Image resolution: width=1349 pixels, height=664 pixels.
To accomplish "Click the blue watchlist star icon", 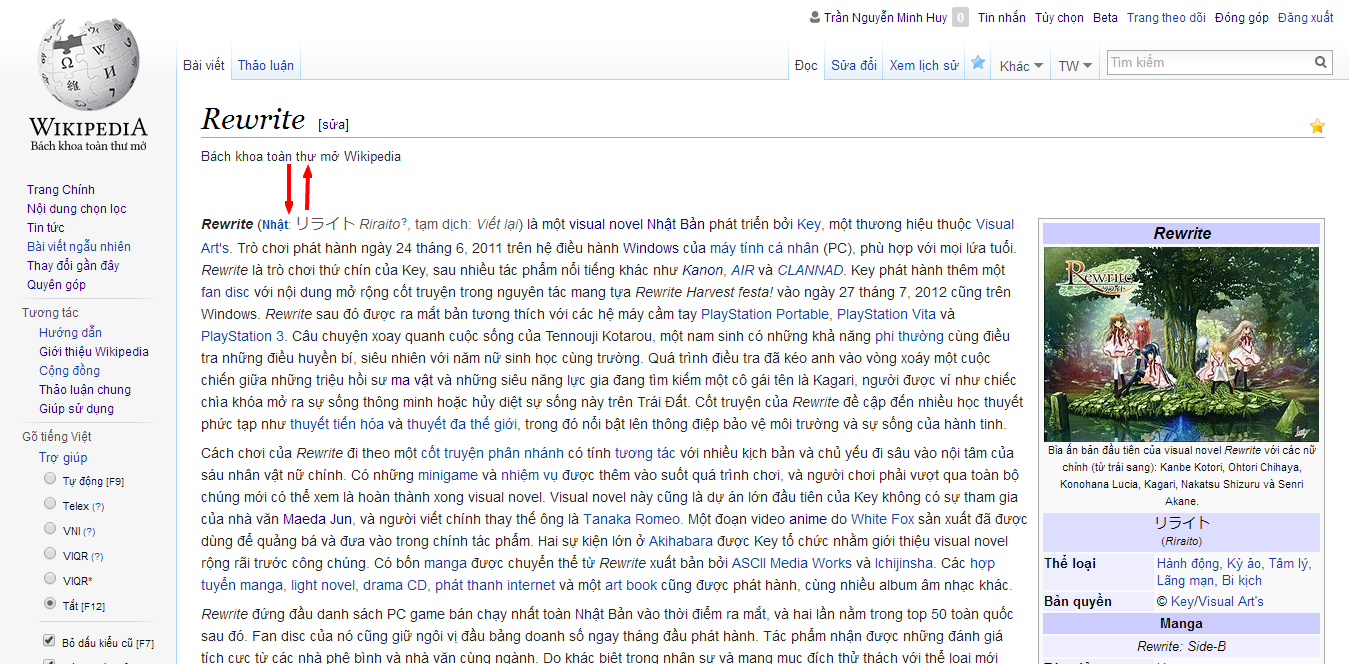I will coord(978,63).
